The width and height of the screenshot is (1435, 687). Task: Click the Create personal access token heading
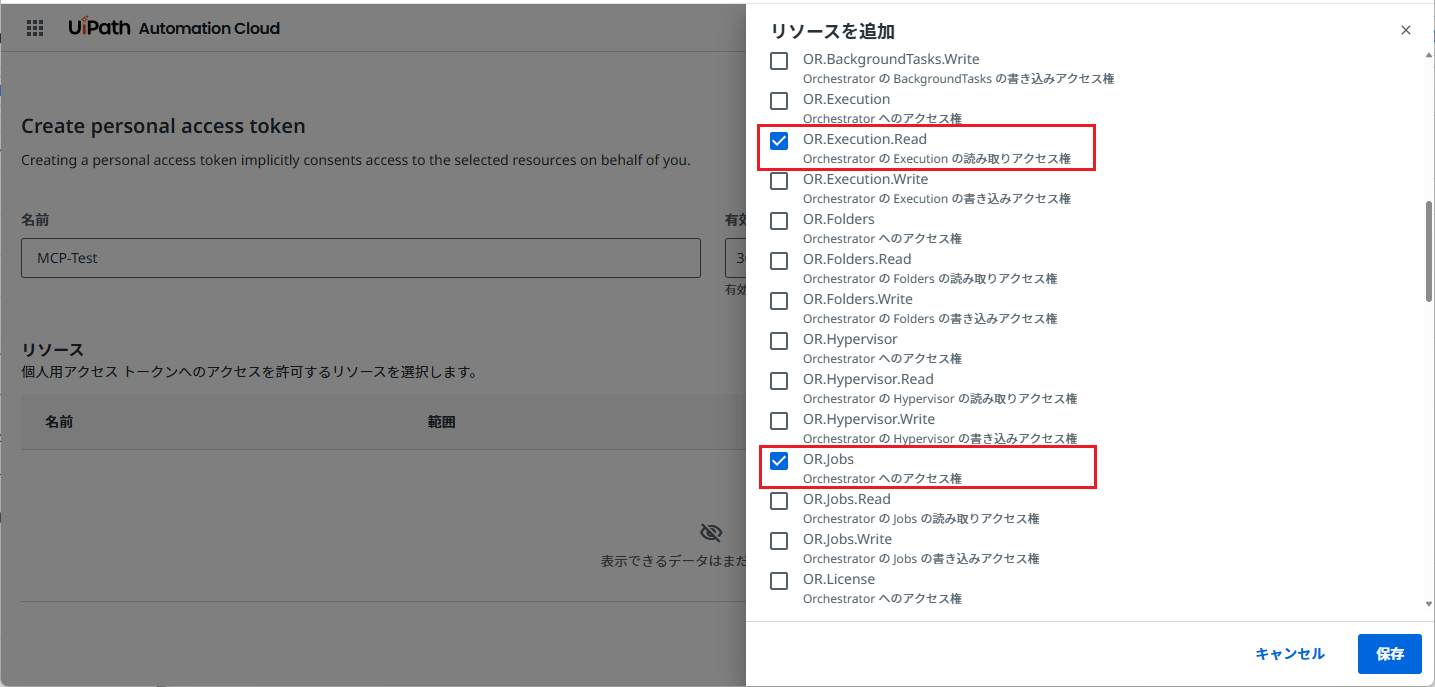pyautogui.click(x=163, y=126)
